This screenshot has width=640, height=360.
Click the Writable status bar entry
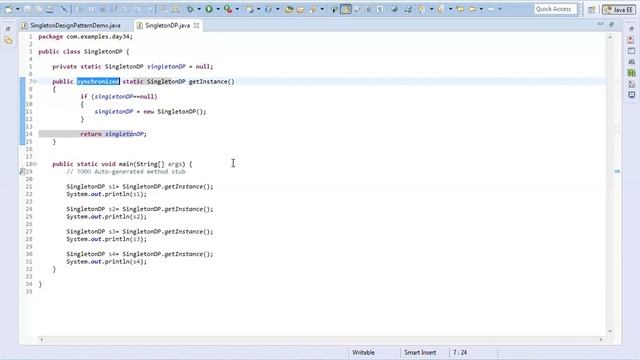tap(363, 352)
